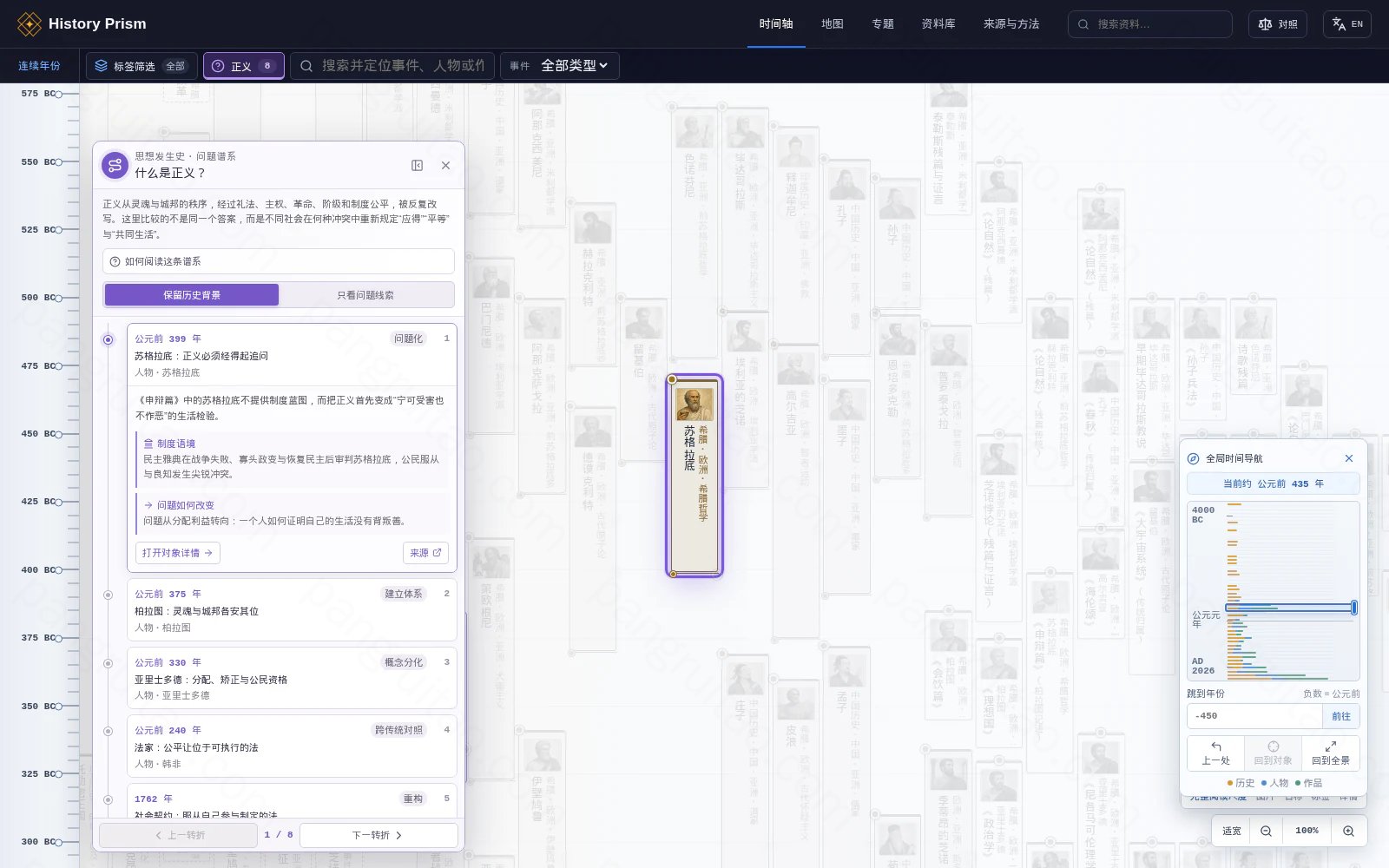This screenshot has width=1389, height=868.
Task: Open the 来源与方法 tab
Action: pyautogui.click(x=1011, y=24)
